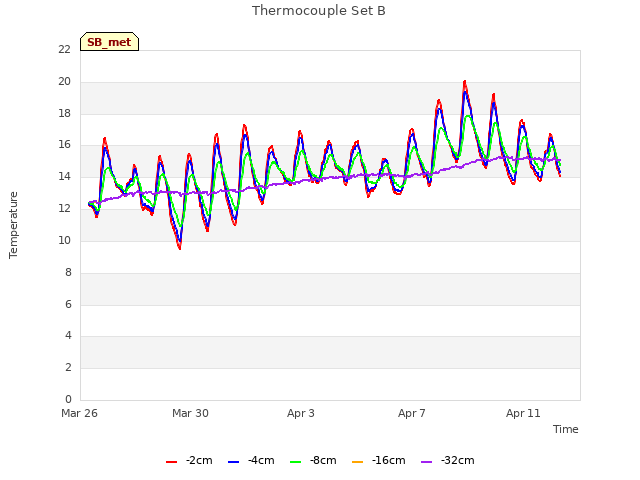
Task: Click the 16 y-axis tick label
Action: pos(64,145)
